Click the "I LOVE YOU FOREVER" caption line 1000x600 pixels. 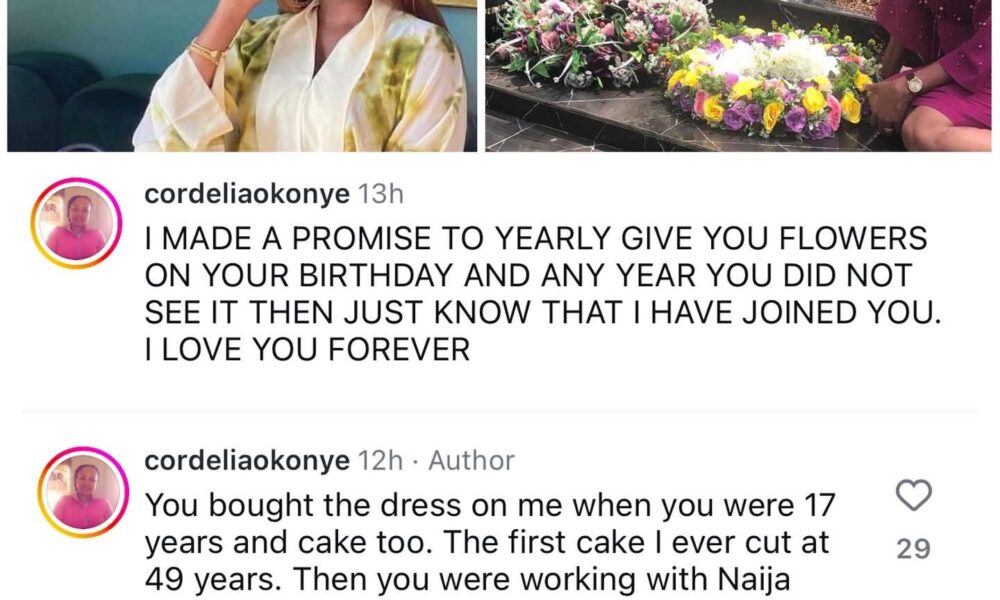pos(308,351)
